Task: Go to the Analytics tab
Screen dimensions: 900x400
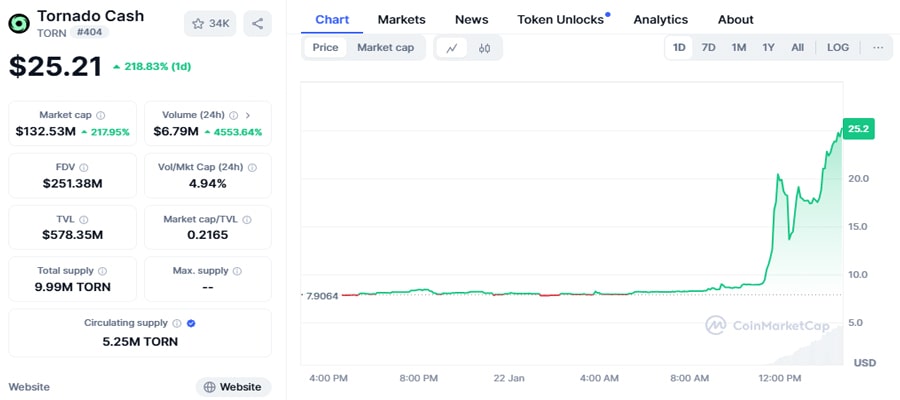Action: pos(661,20)
